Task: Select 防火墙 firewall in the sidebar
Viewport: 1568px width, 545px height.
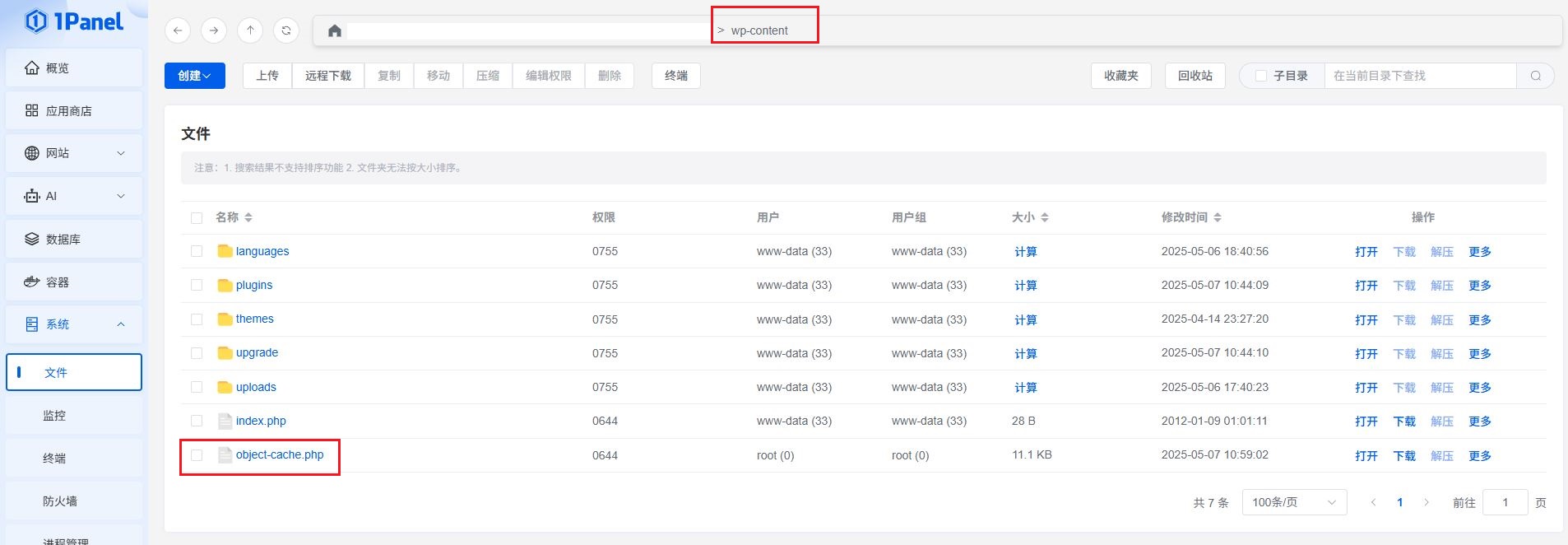Action: (74, 501)
